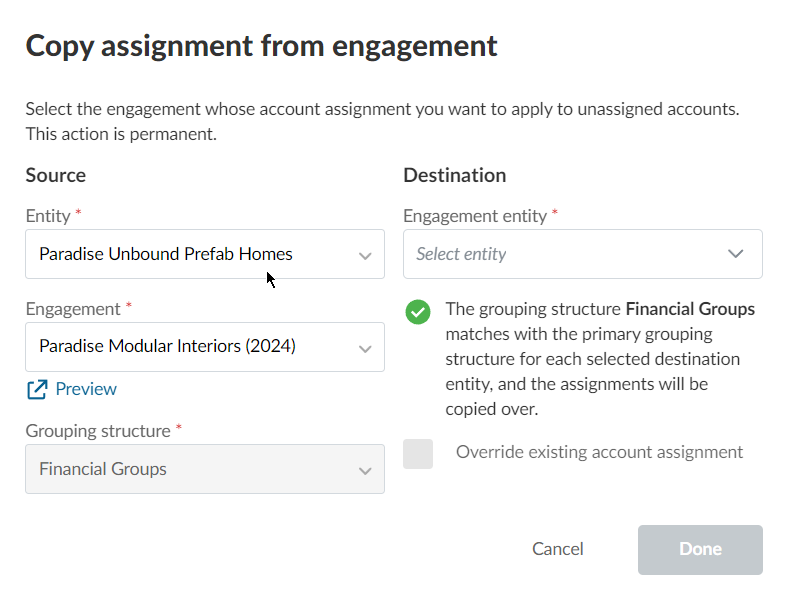This screenshot has width=788, height=595.
Task: Click the green checkmark status icon
Action: pyautogui.click(x=417, y=312)
